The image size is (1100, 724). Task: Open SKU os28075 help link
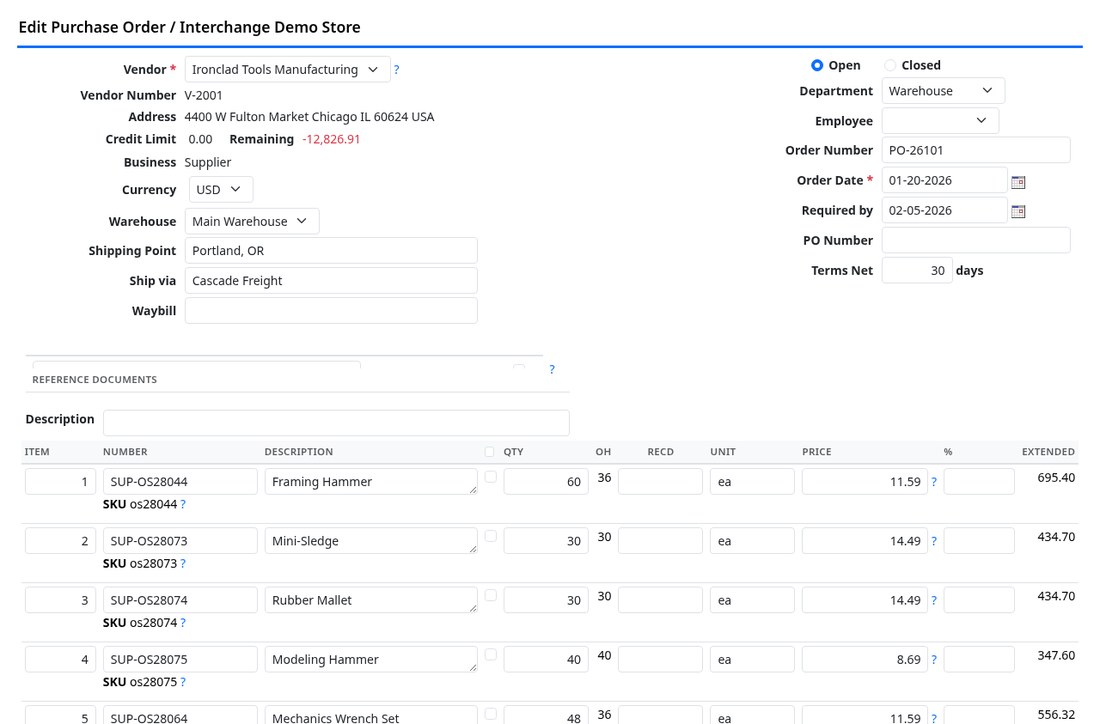[183, 682]
